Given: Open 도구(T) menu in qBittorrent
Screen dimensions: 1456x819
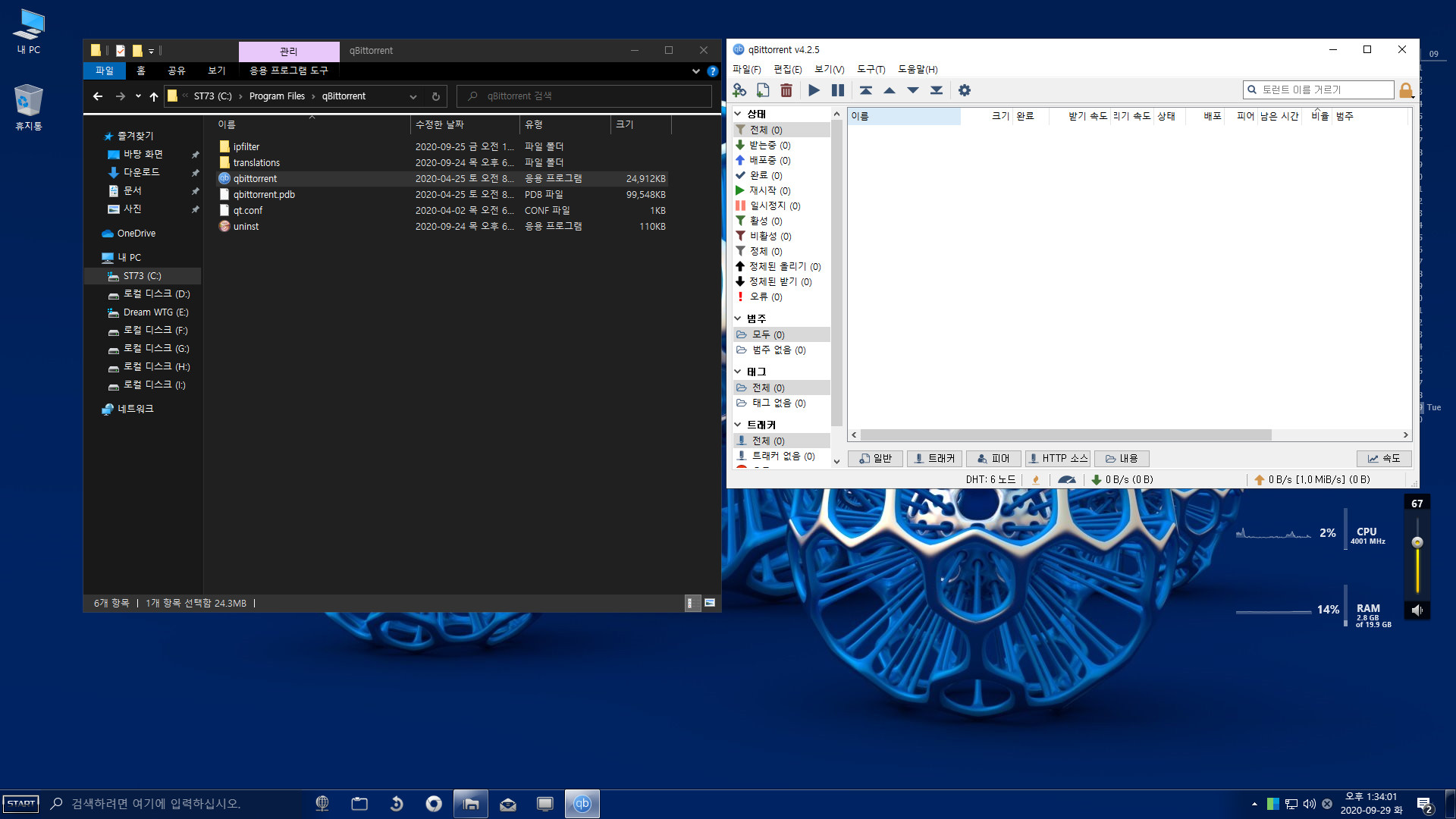Looking at the screenshot, I should pyautogui.click(x=871, y=69).
